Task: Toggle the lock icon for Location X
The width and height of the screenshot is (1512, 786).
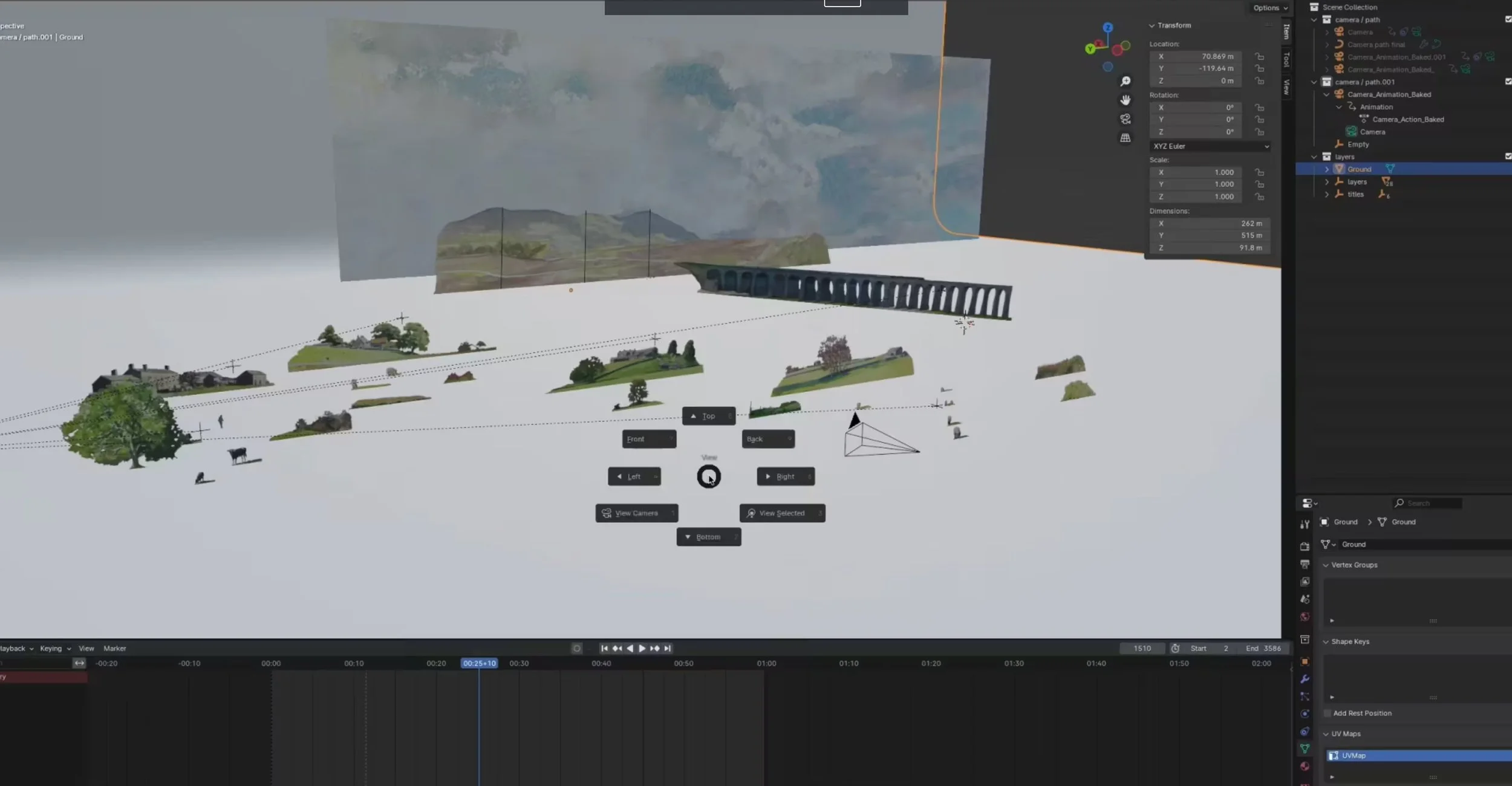Action: click(1259, 56)
